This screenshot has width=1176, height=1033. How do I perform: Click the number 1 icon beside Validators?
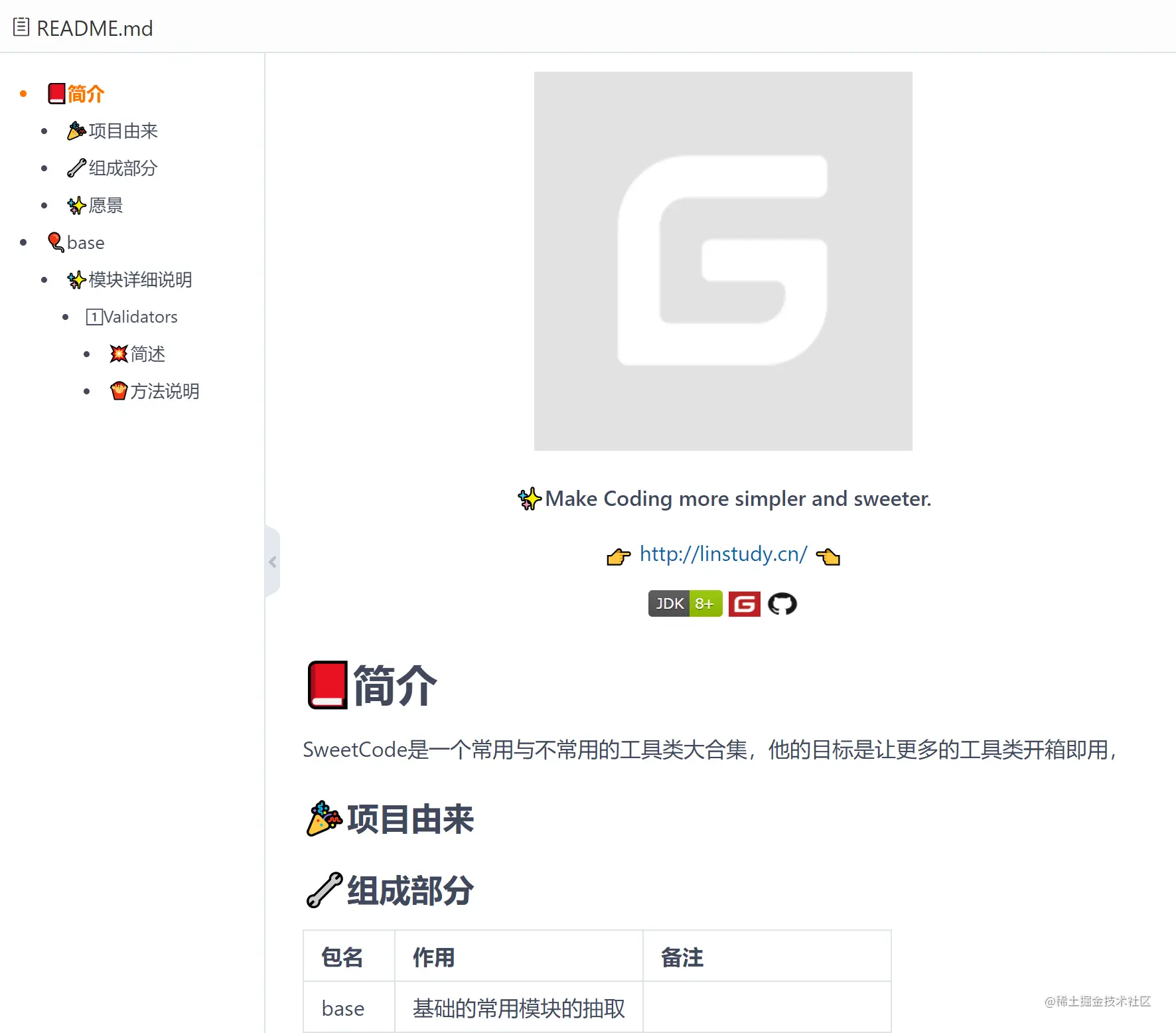pos(94,317)
